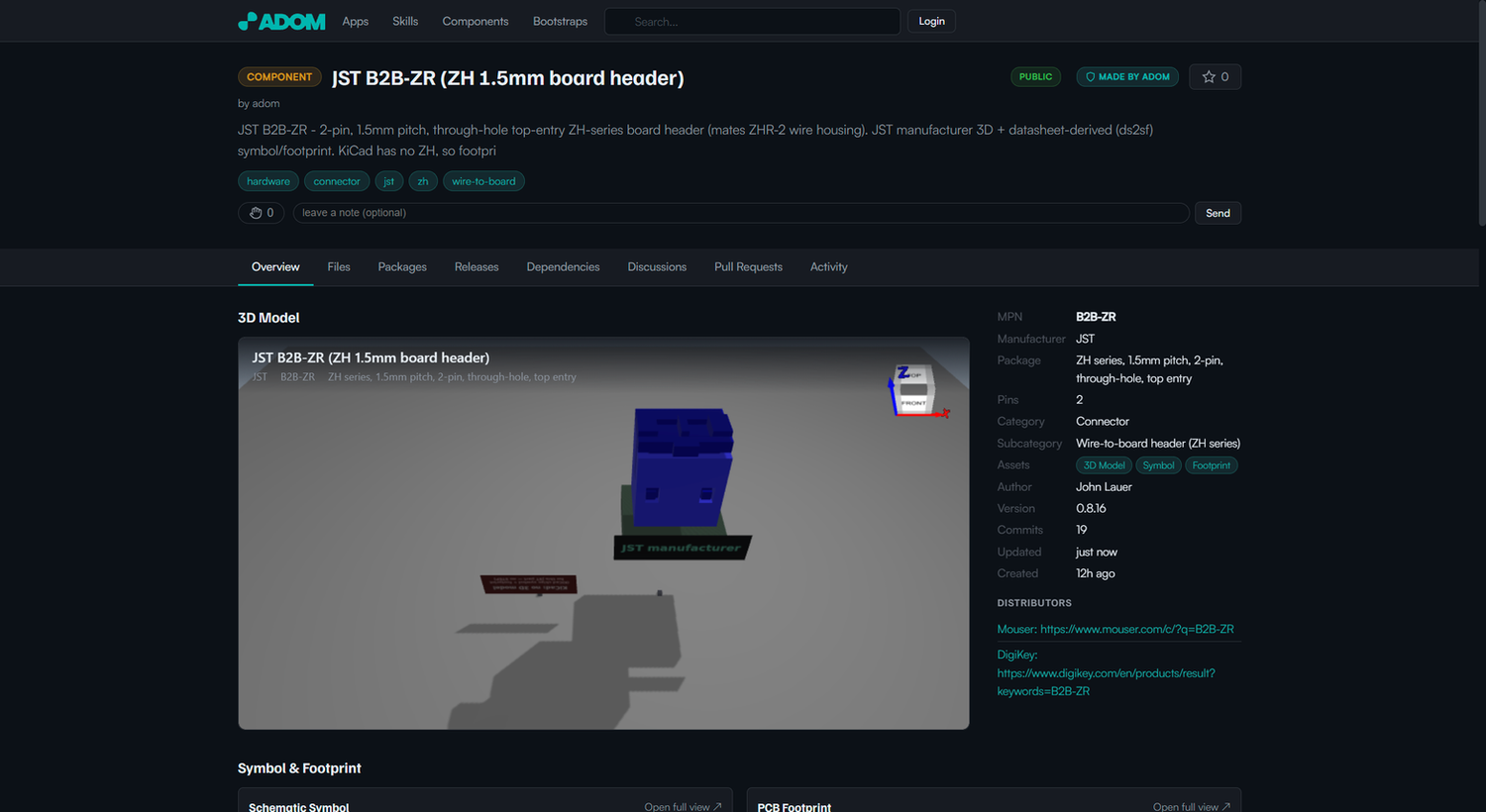The height and width of the screenshot is (812, 1486).
Task: Select the wire-to-board tag
Action: [x=483, y=181]
